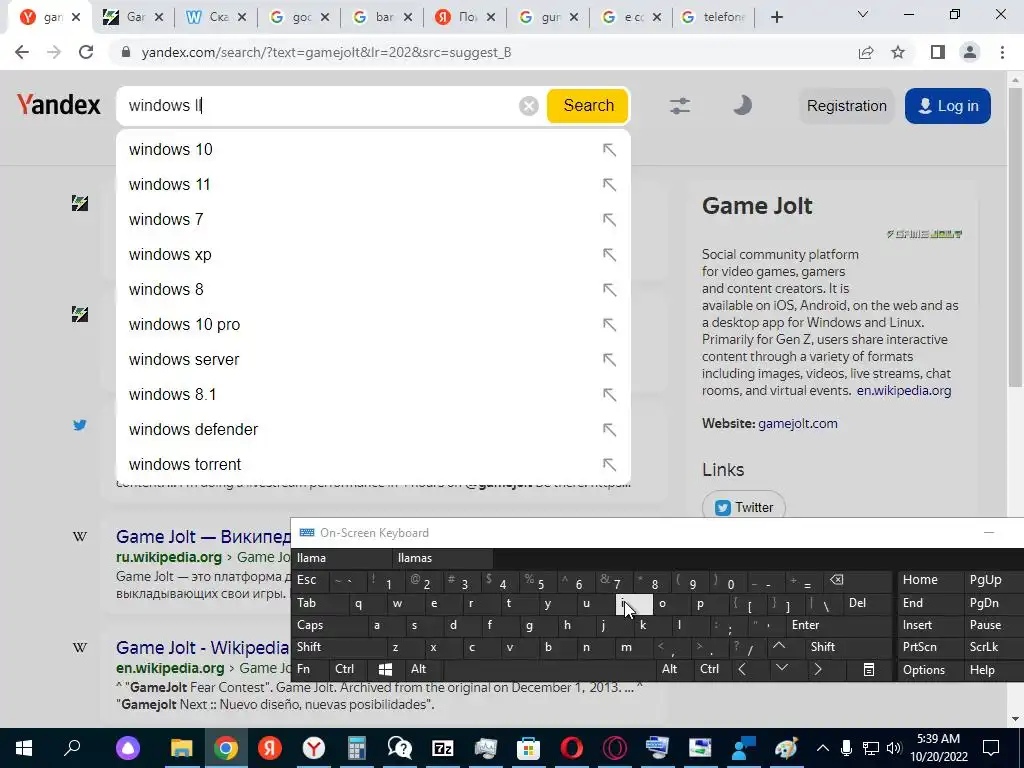1024x768 pixels.
Task: Switch to the Wikipedia 'Ска' tab
Action: [216, 18]
